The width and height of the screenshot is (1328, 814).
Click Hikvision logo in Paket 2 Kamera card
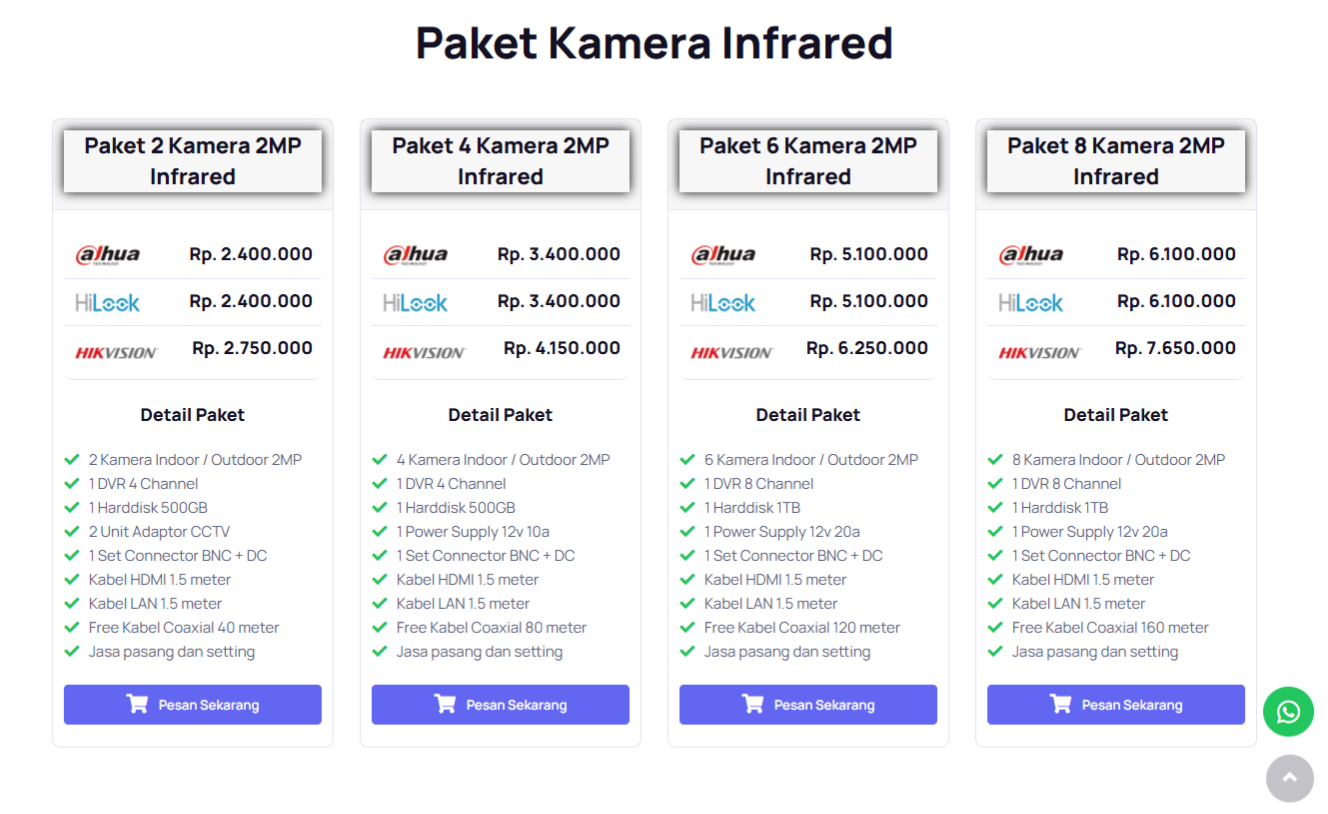click(116, 352)
